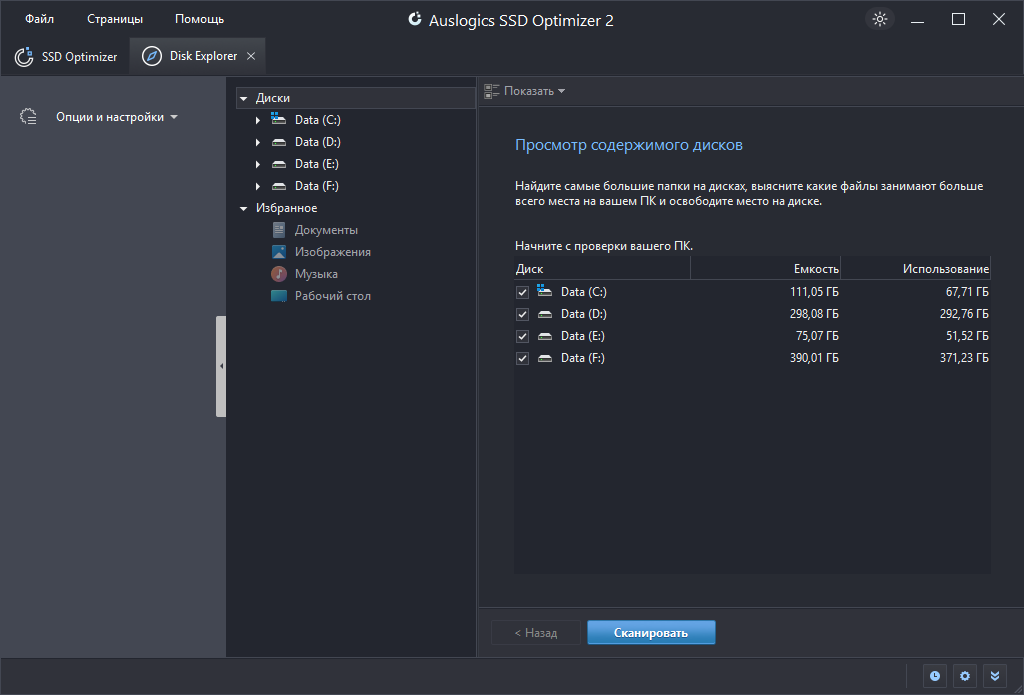Image resolution: width=1024 pixels, height=695 pixels.
Task: Click the double-chevron icon in status bar
Action: [995, 676]
